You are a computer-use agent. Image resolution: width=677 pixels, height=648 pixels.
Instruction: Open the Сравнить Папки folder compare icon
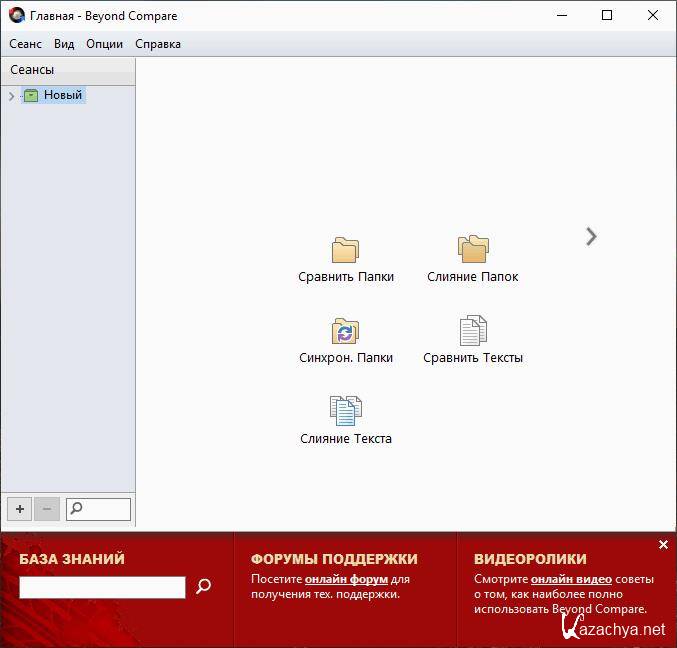coord(345,250)
